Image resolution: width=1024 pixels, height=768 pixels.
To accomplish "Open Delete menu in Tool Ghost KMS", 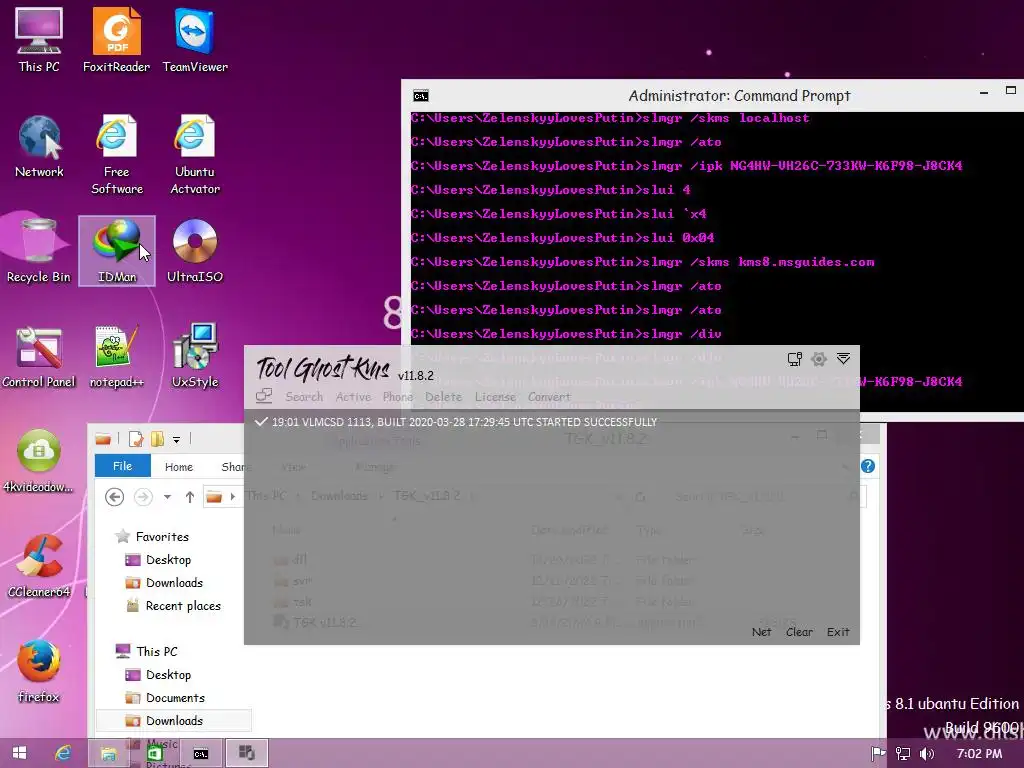I will coord(443,396).
